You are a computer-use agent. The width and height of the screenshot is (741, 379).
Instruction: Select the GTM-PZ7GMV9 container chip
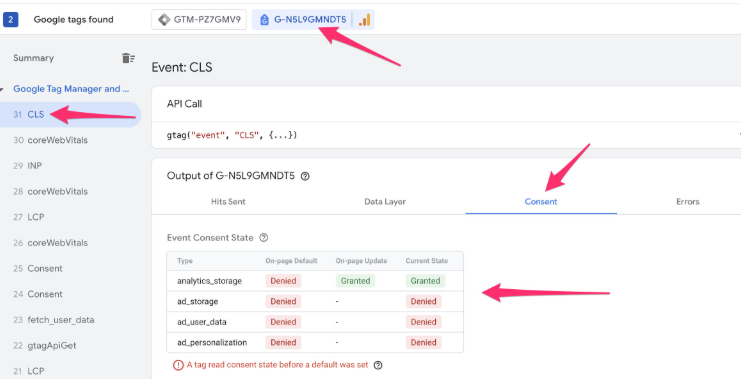click(199, 20)
